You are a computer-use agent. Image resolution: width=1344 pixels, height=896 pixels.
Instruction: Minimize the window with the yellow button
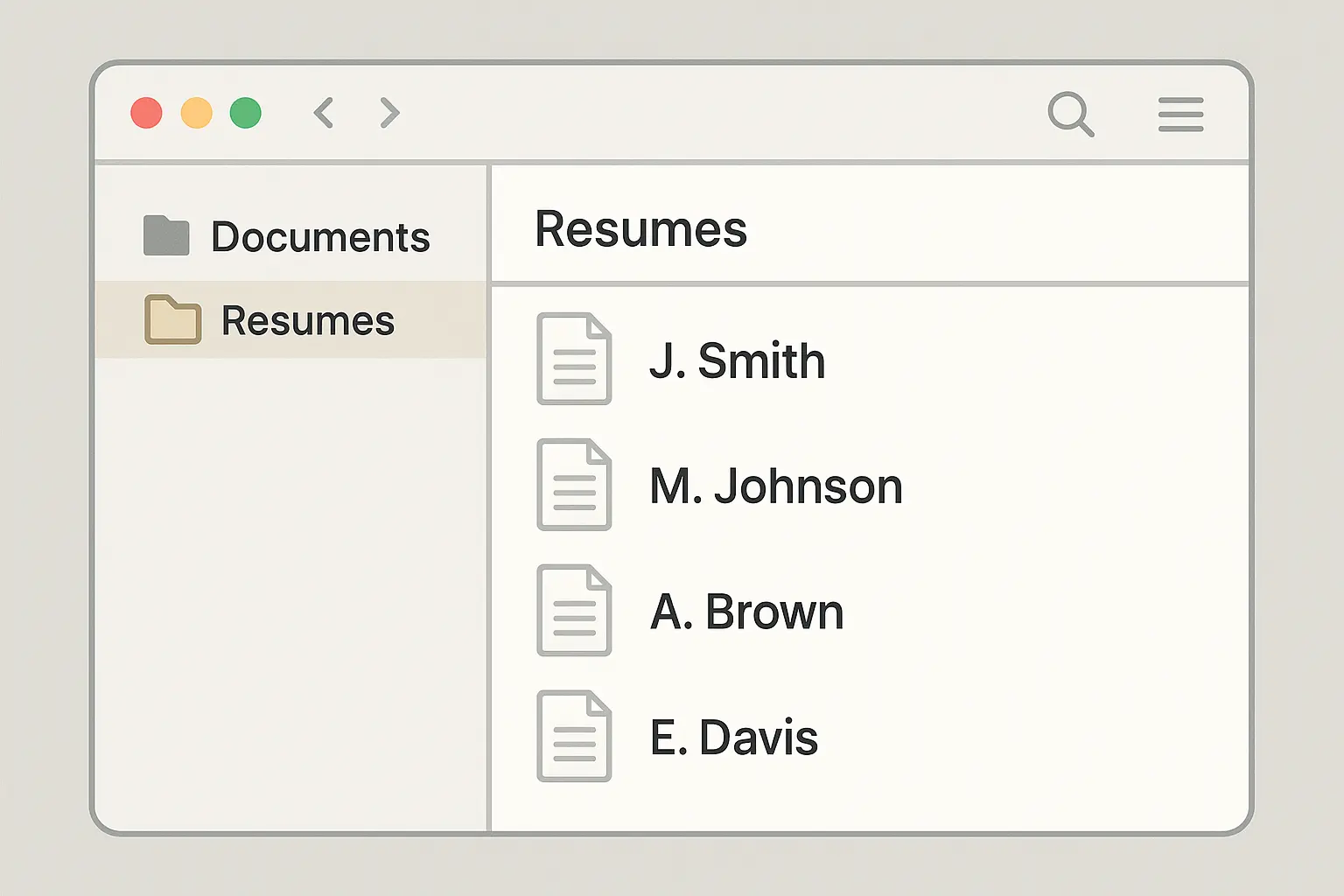pos(196,113)
